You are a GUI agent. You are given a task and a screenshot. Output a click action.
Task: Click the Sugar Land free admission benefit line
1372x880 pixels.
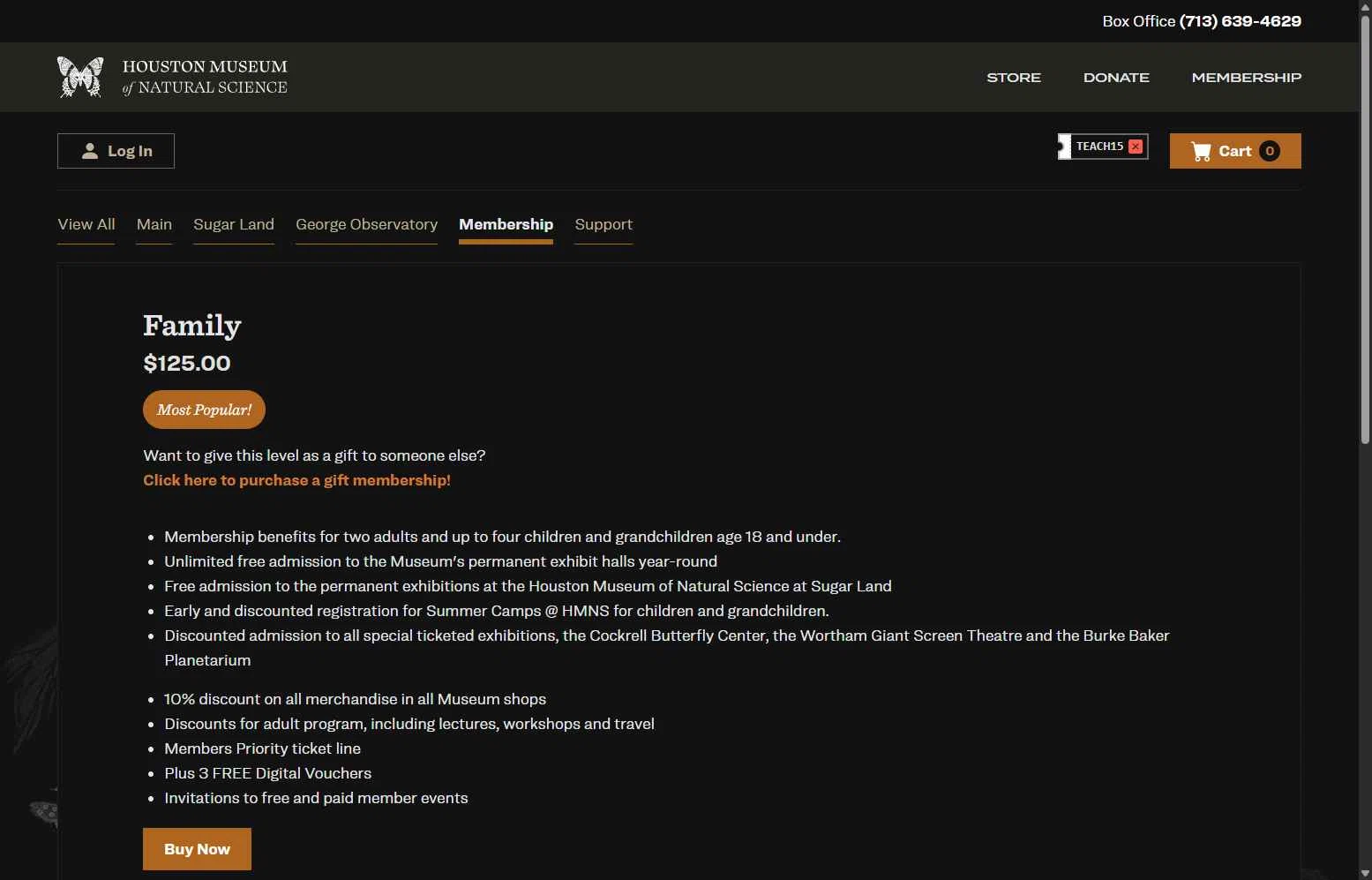[529, 586]
